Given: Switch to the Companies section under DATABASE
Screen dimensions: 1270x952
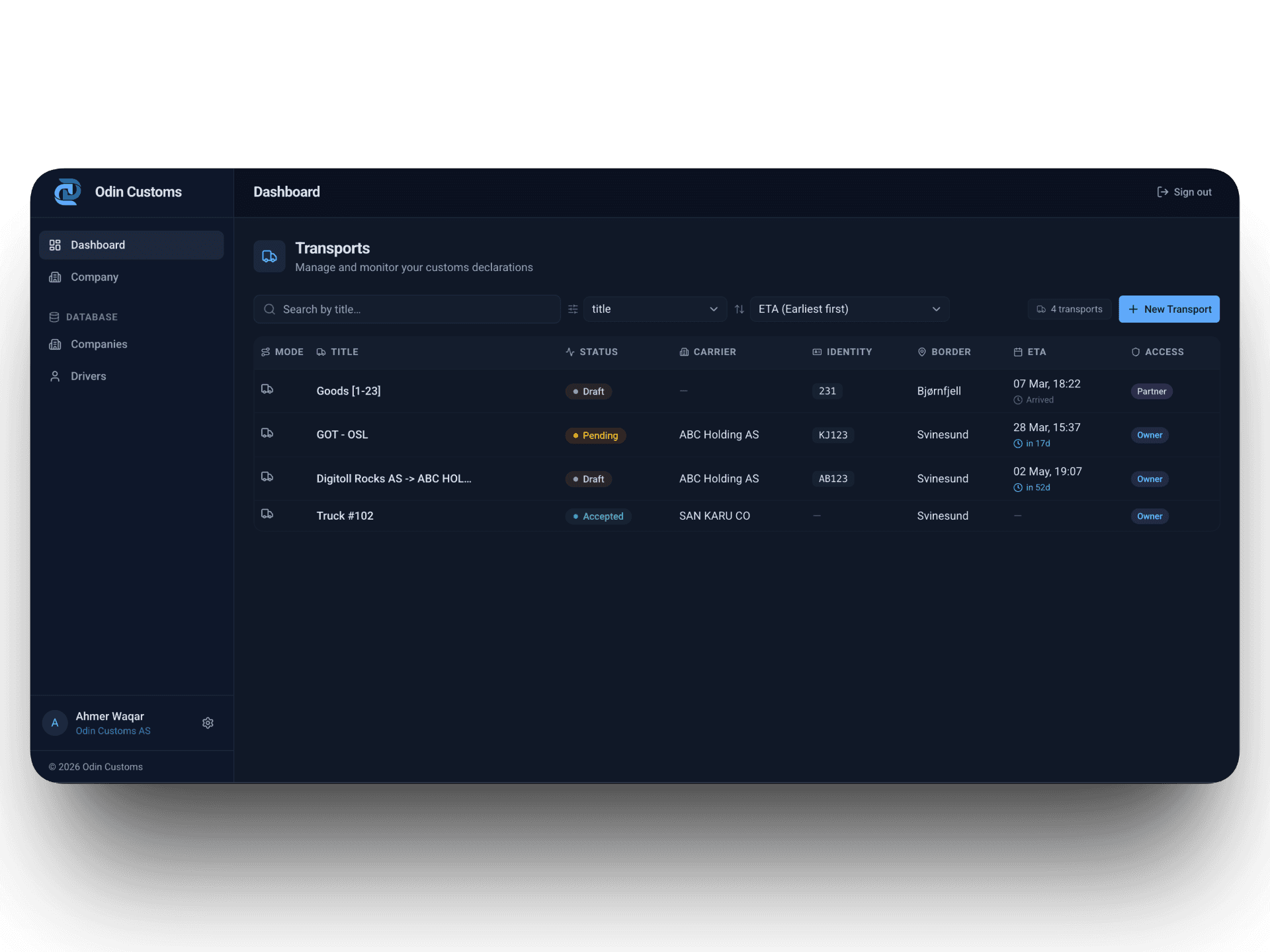Looking at the screenshot, I should 99,344.
